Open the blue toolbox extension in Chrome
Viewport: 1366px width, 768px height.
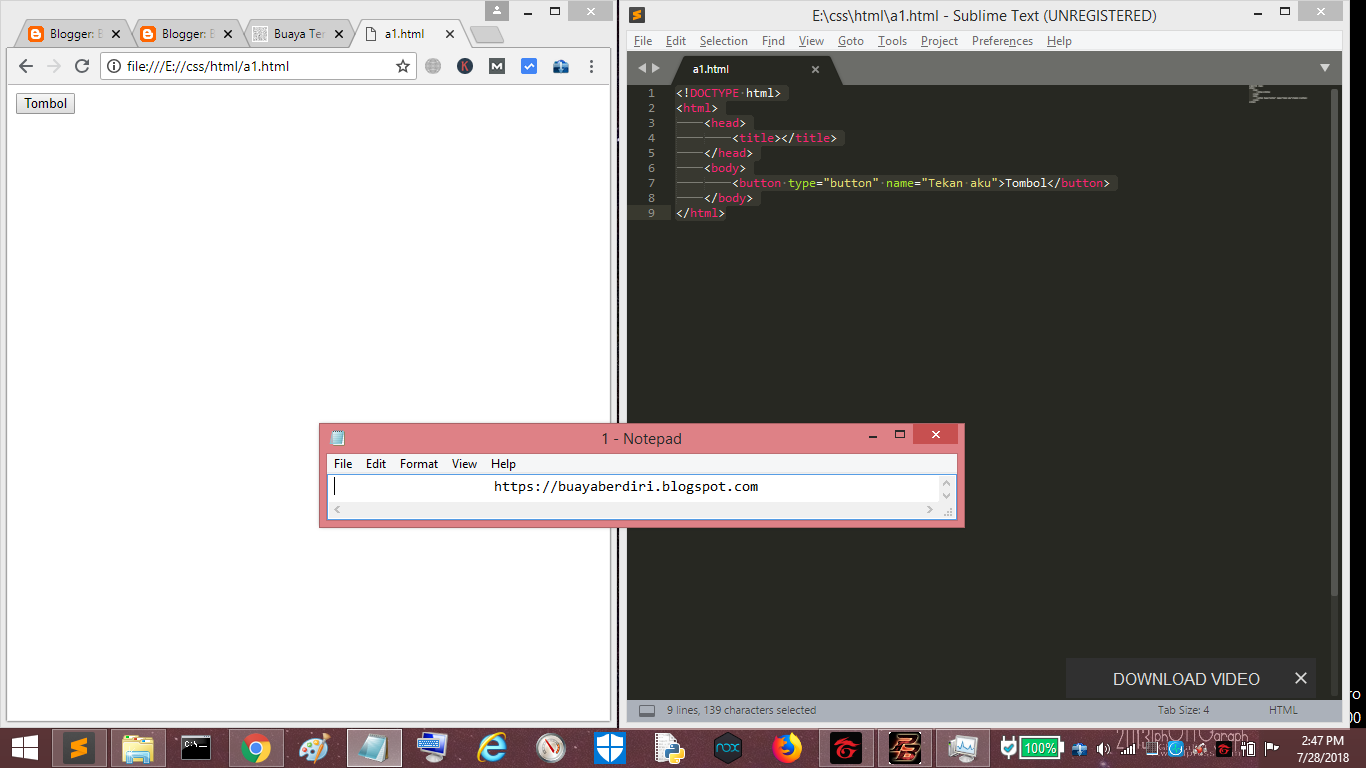coord(561,66)
